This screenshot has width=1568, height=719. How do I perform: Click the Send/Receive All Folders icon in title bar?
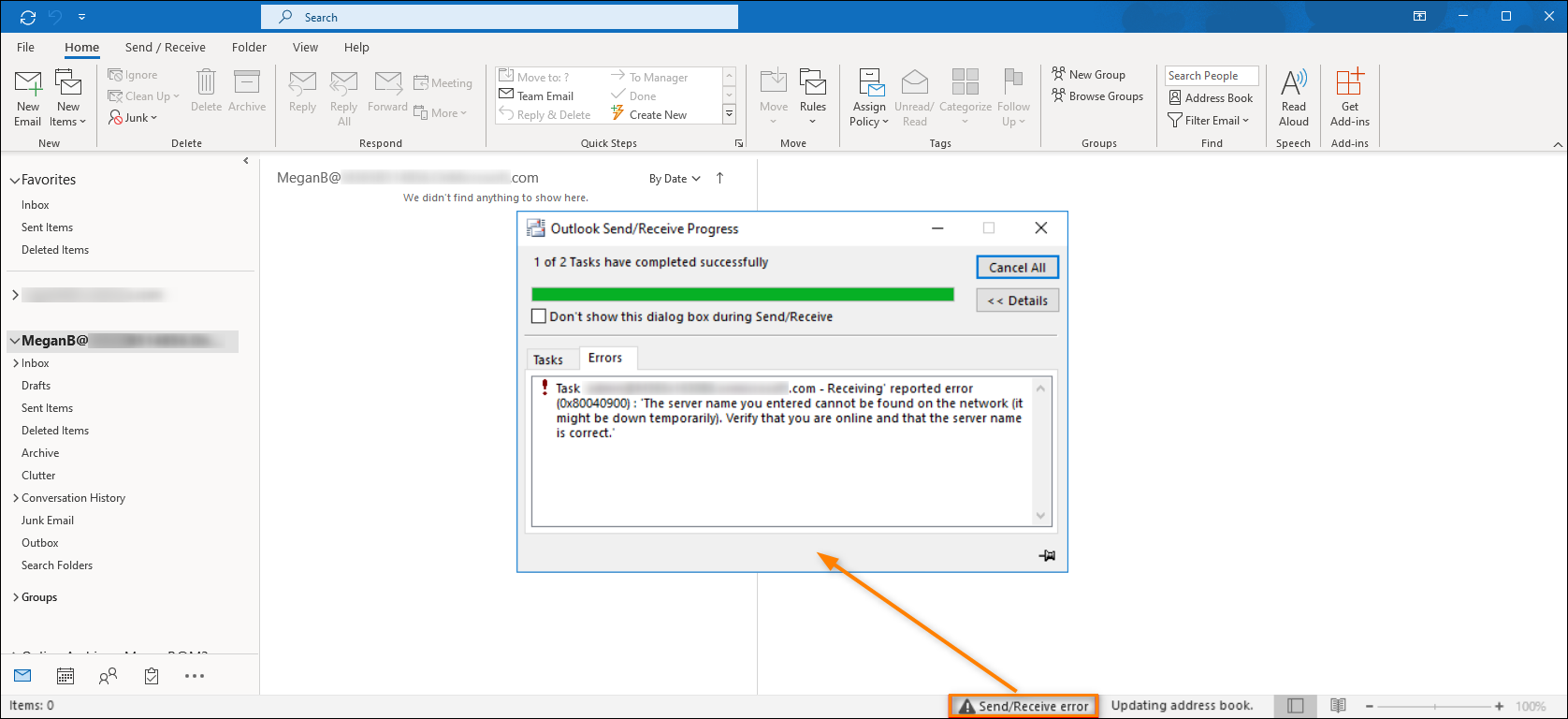[x=27, y=17]
